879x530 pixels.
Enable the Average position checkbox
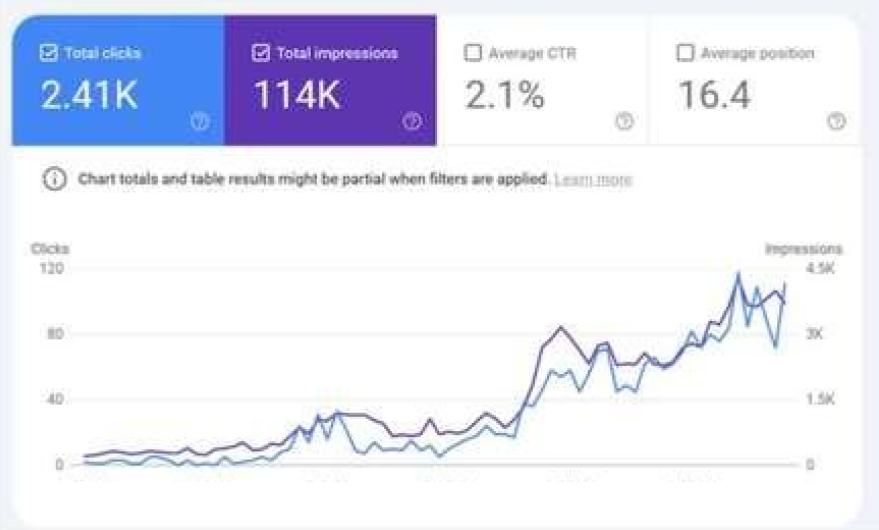(685, 53)
